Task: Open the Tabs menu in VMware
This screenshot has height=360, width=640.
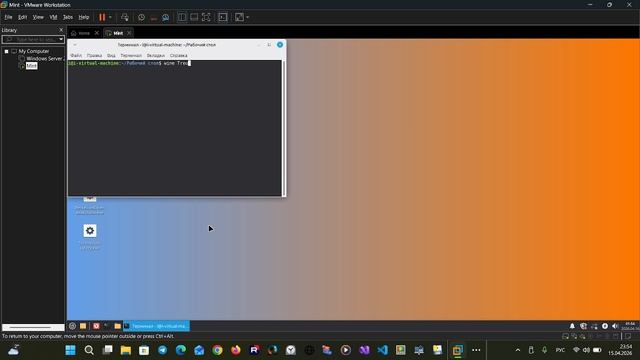Action: [x=68, y=17]
